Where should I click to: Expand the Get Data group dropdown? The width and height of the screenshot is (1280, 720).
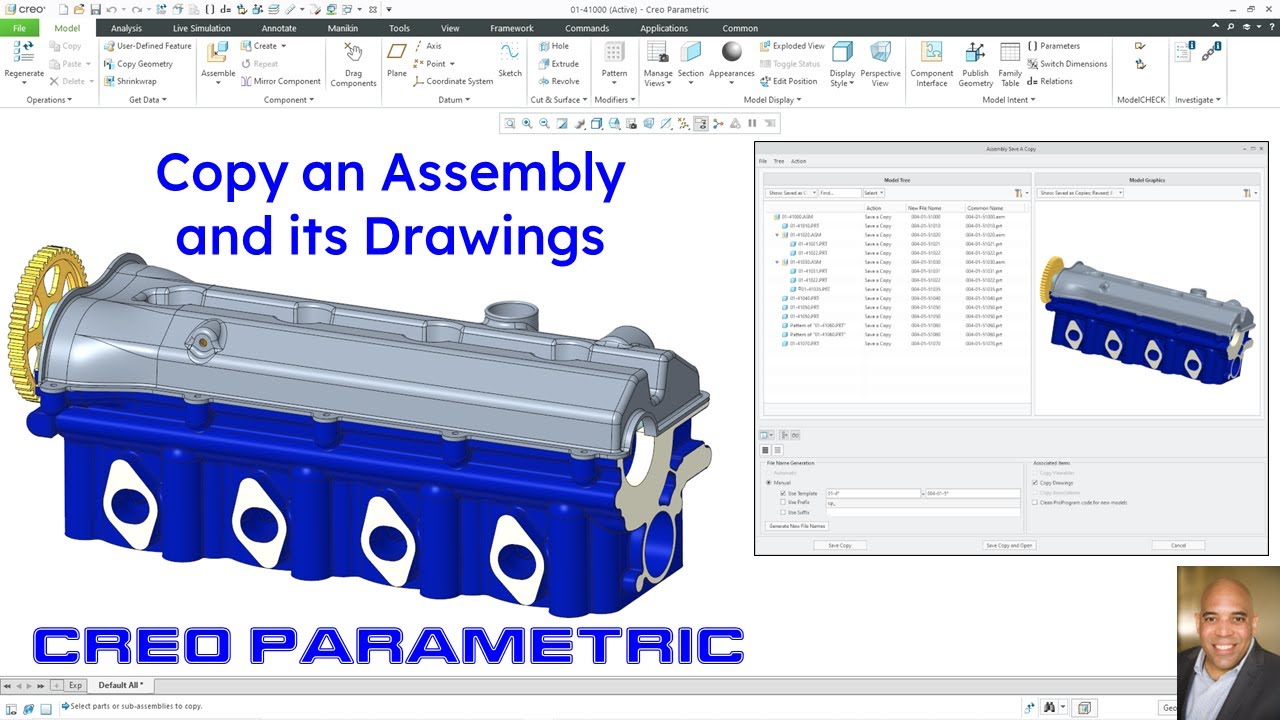(x=148, y=100)
